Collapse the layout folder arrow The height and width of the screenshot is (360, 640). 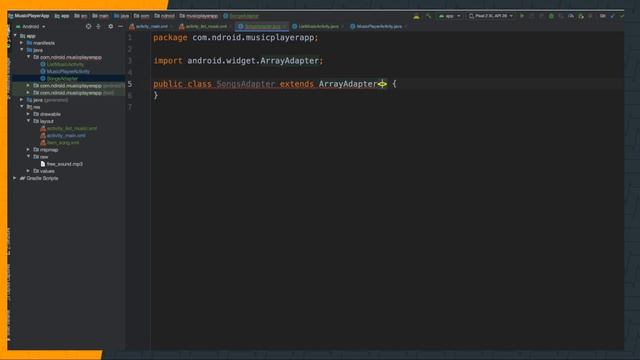point(29,121)
